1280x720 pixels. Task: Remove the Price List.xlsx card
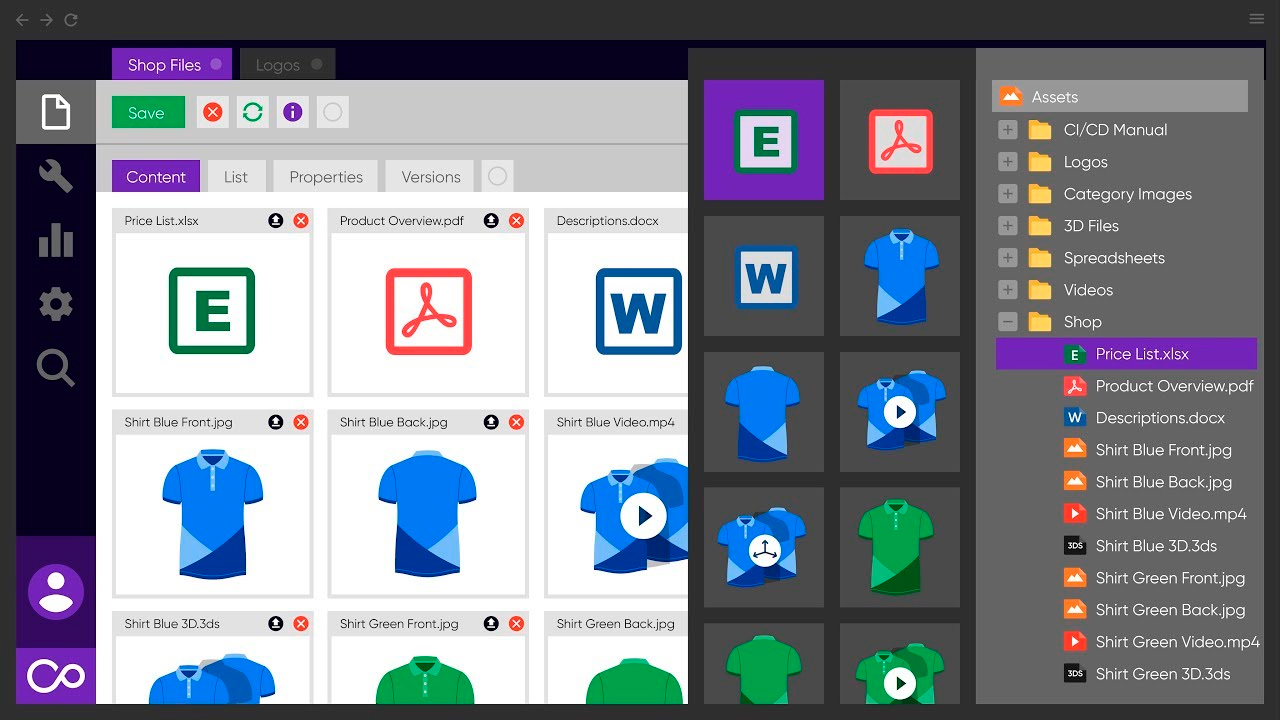pyautogui.click(x=301, y=221)
